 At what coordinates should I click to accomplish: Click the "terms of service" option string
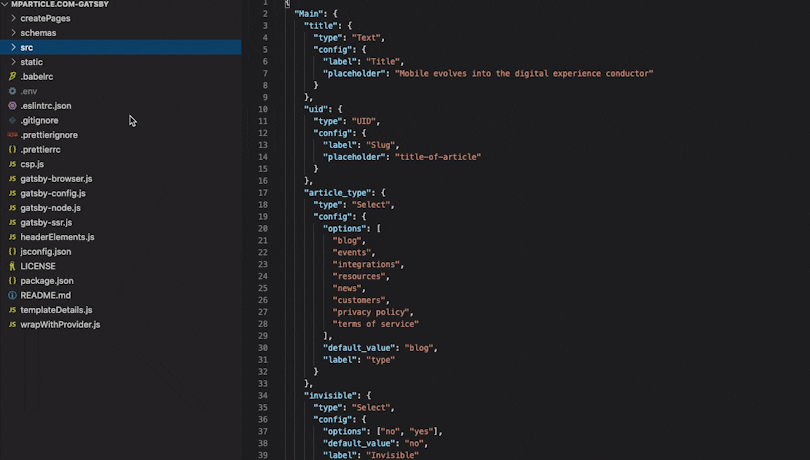[376, 324]
